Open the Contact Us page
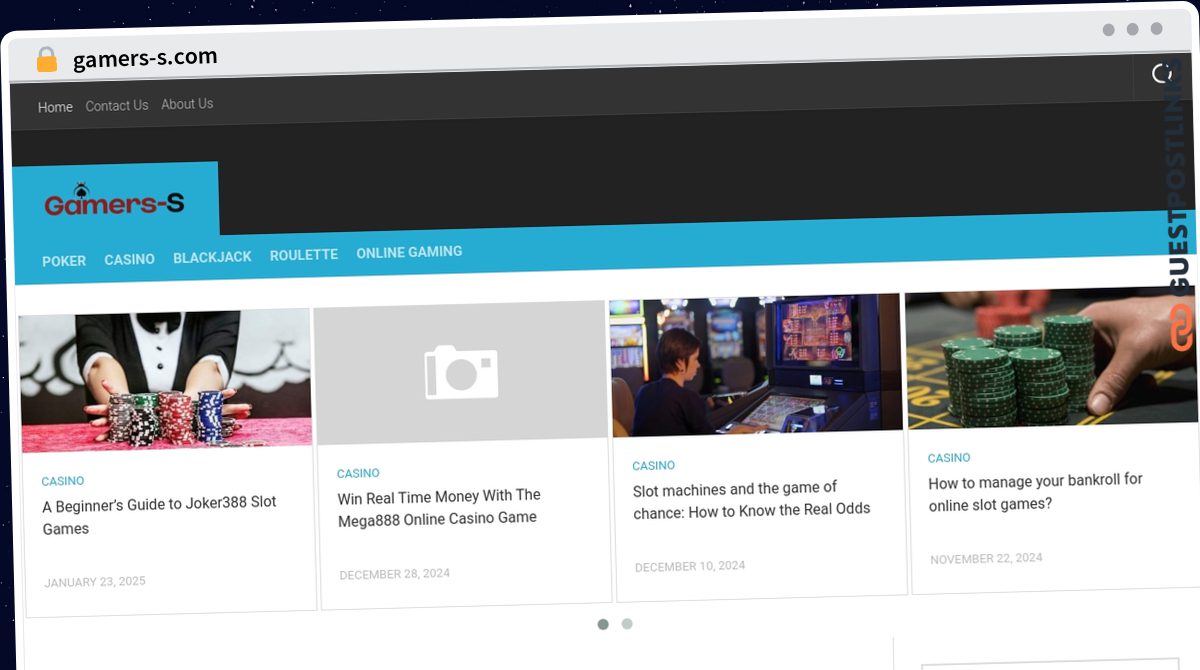 point(117,105)
